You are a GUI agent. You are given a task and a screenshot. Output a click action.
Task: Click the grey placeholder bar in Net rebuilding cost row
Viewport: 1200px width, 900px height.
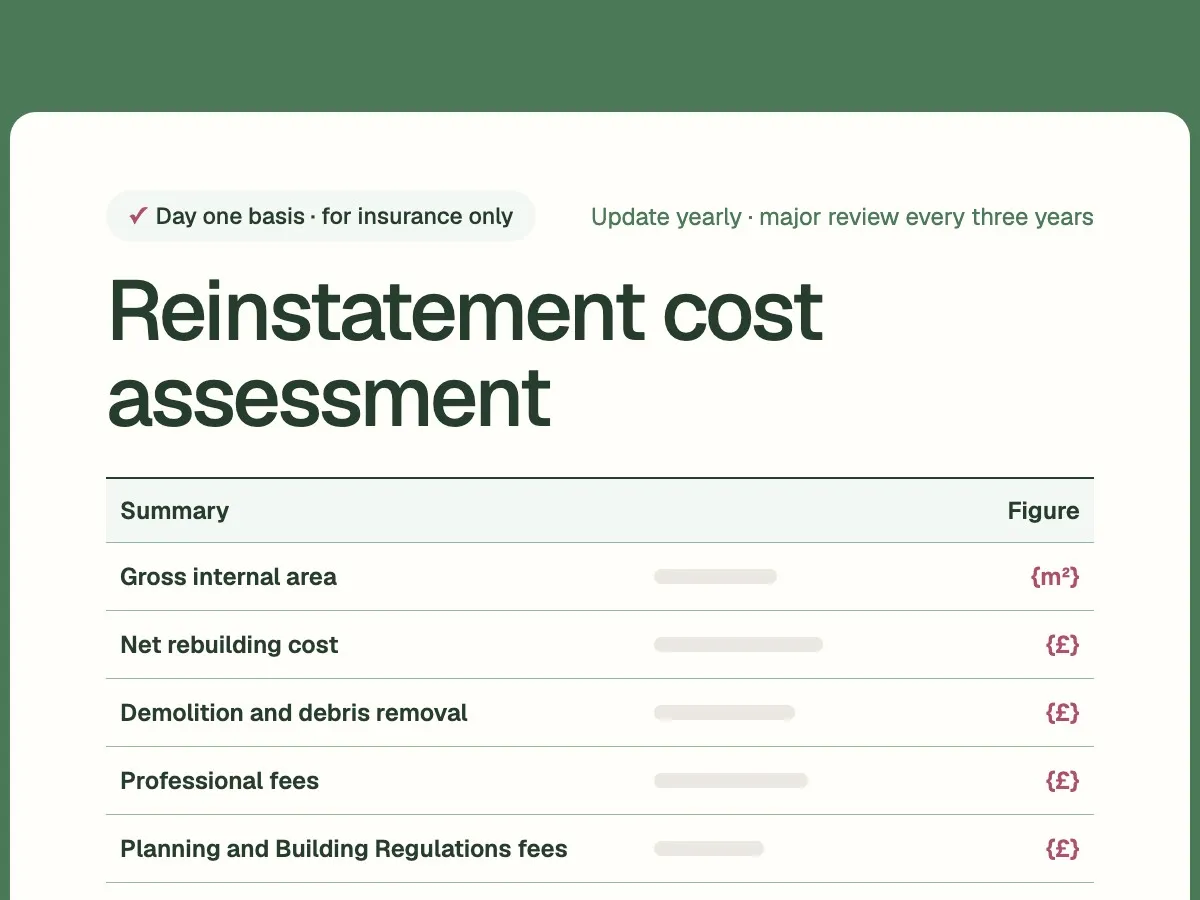point(738,645)
